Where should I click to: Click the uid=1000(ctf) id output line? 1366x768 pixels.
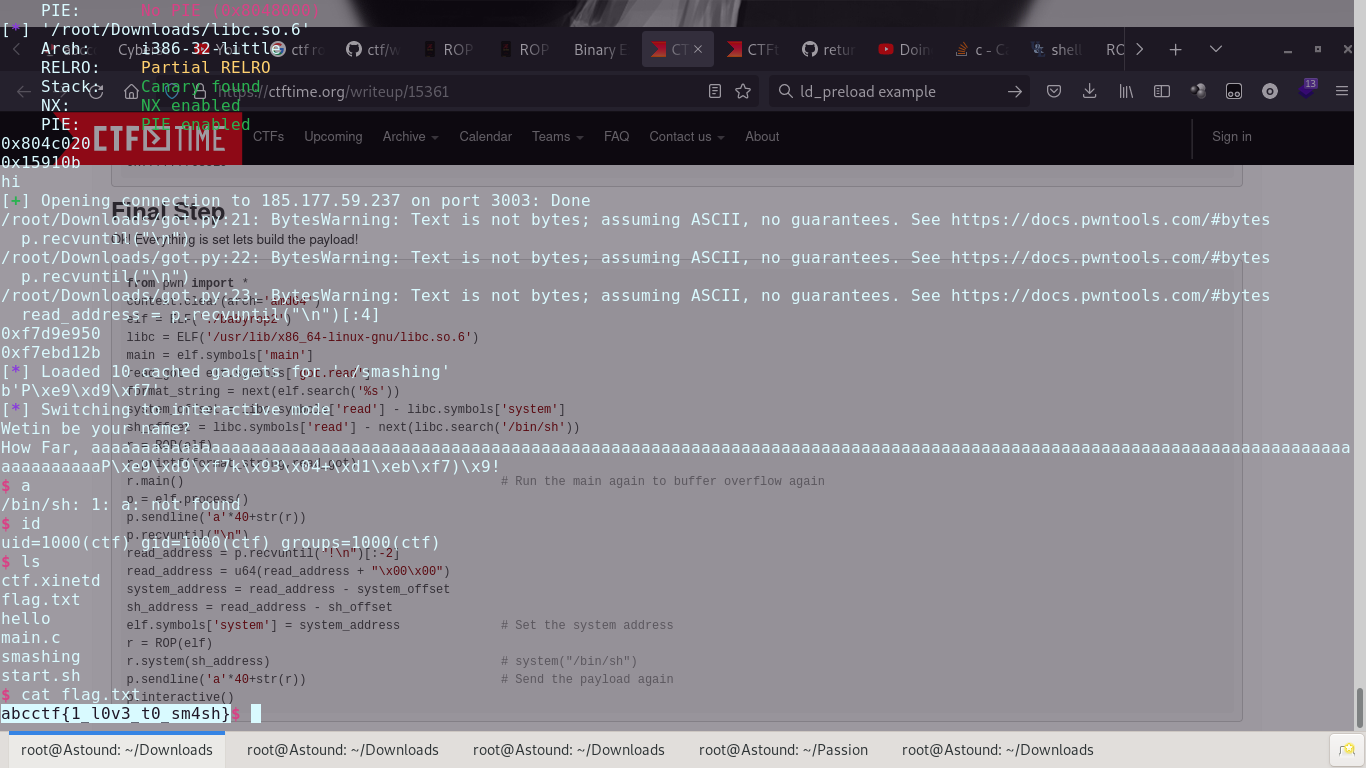(220, 542)
